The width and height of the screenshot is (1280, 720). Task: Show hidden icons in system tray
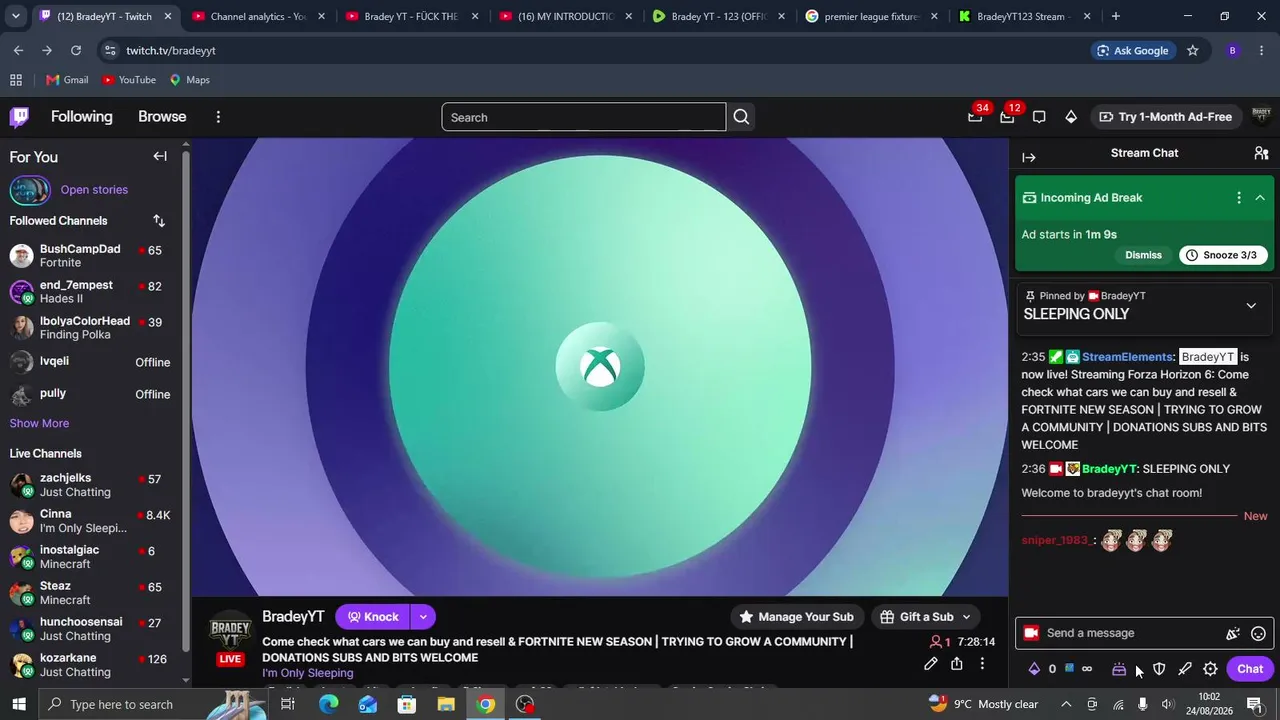coord(1066,705)
